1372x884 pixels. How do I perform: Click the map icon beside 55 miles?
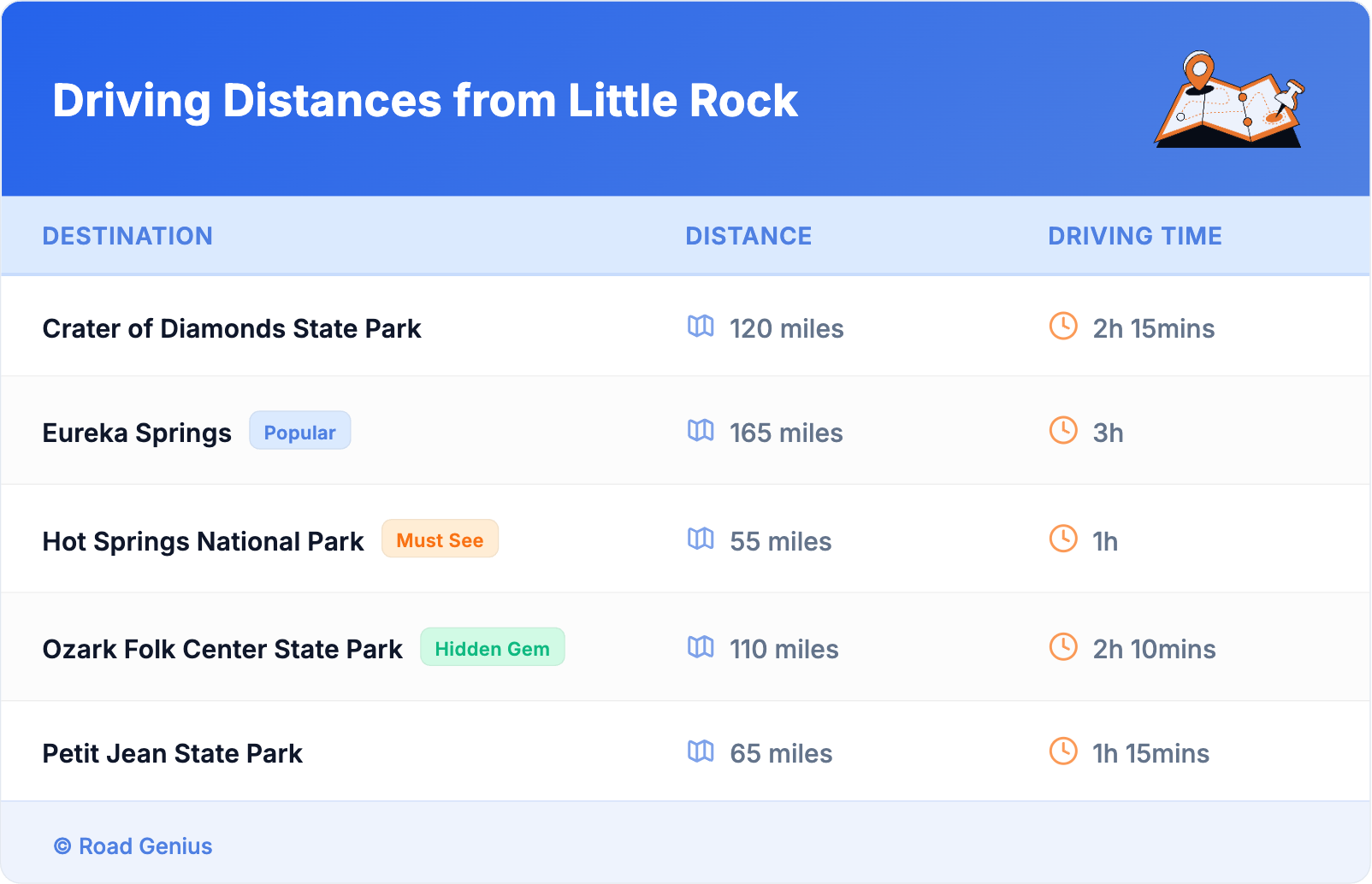point(701,539)
